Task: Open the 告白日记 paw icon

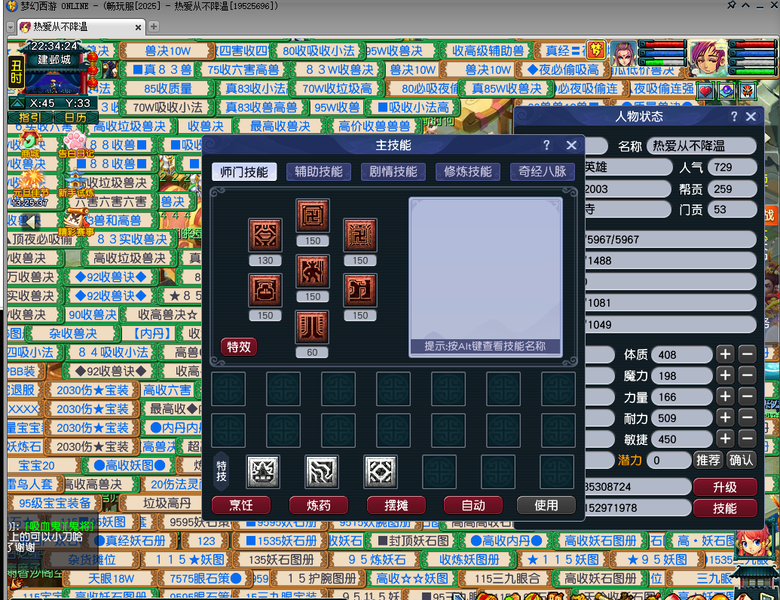Action: coord(75,144)
